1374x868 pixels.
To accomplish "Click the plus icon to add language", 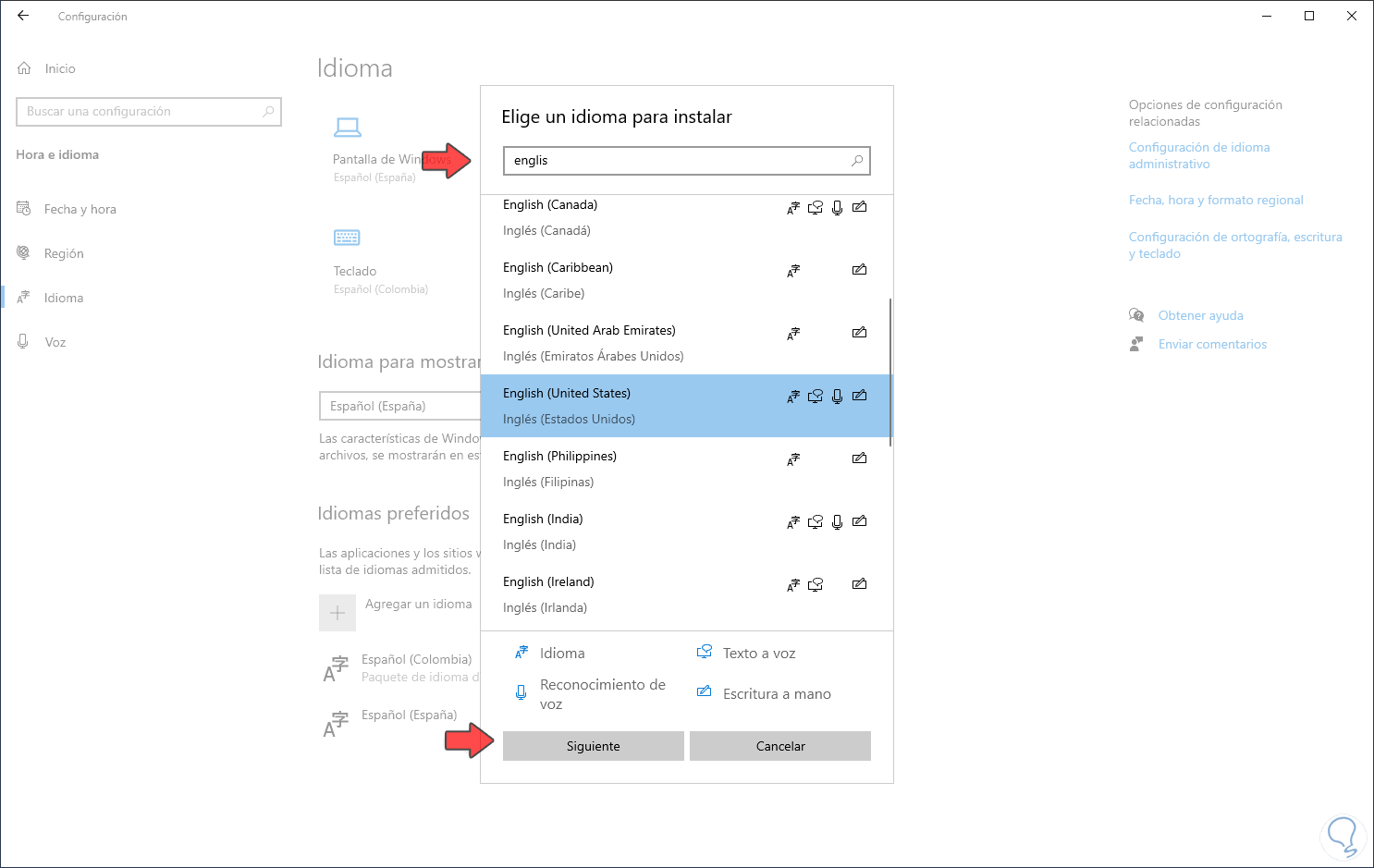I will point(337,612).
